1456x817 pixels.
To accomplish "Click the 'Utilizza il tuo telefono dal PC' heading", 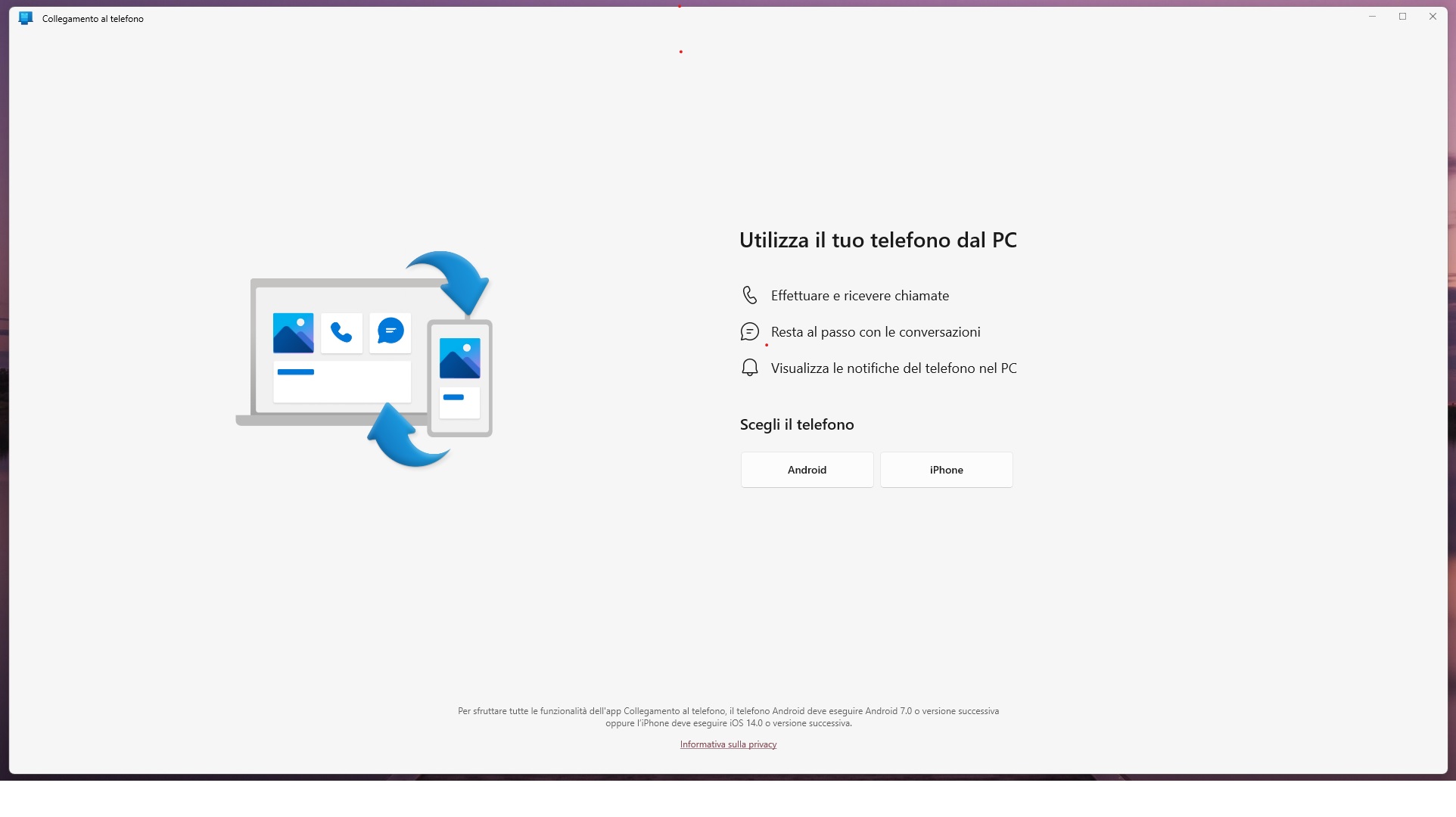I will 878,240.
